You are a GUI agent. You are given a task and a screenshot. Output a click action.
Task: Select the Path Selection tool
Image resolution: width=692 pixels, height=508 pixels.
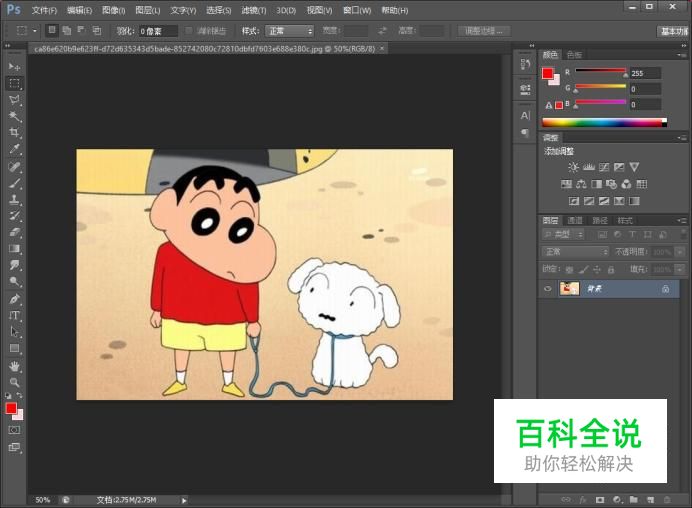[14, 331]
